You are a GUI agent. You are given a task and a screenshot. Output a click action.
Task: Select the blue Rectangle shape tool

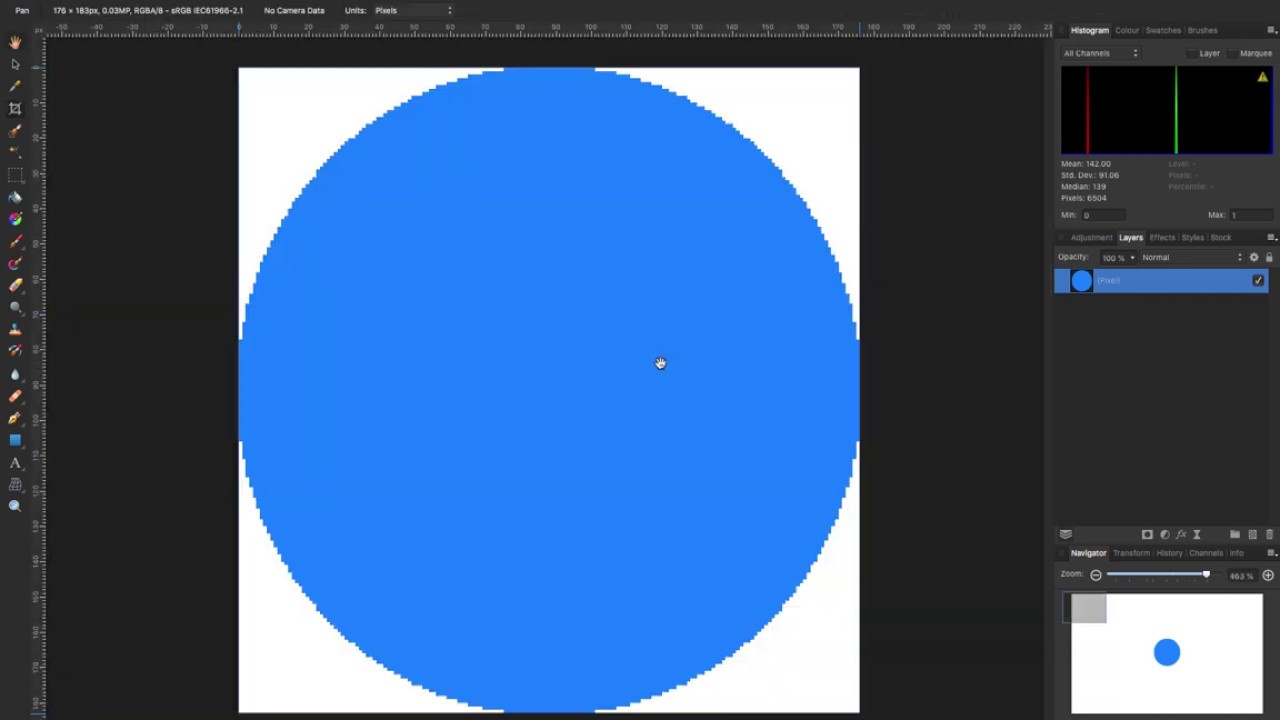(15, 440)
